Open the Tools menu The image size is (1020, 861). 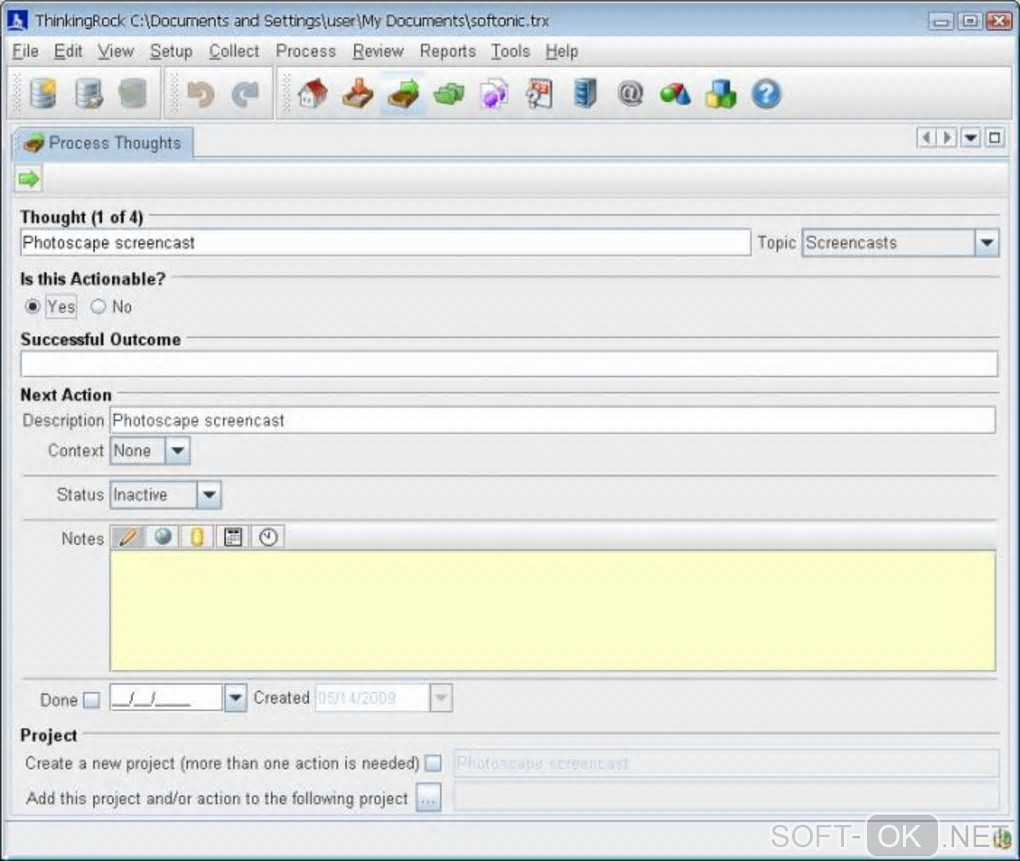511,51
